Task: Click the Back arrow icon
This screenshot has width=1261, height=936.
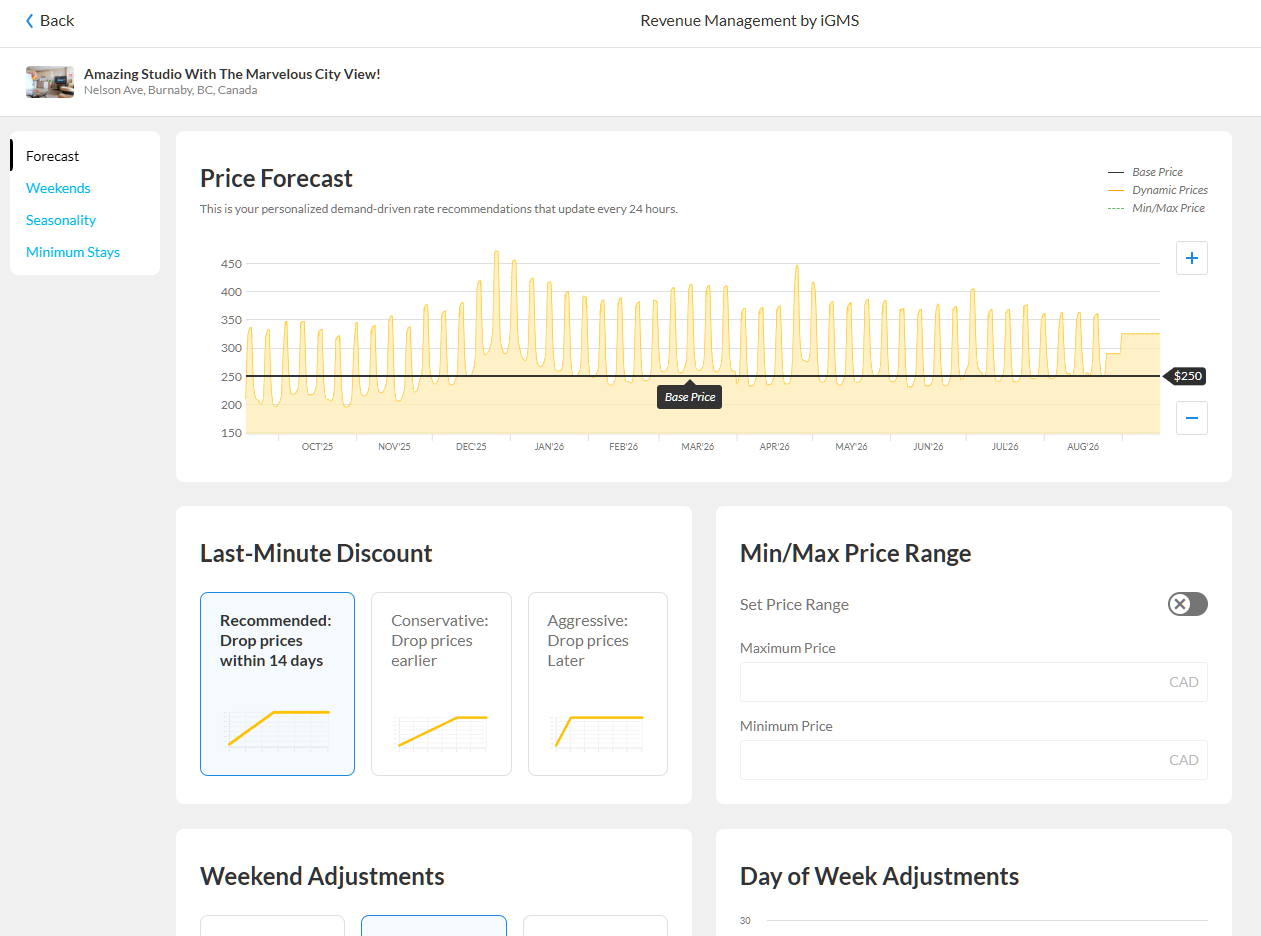Action: pos(30,21)
